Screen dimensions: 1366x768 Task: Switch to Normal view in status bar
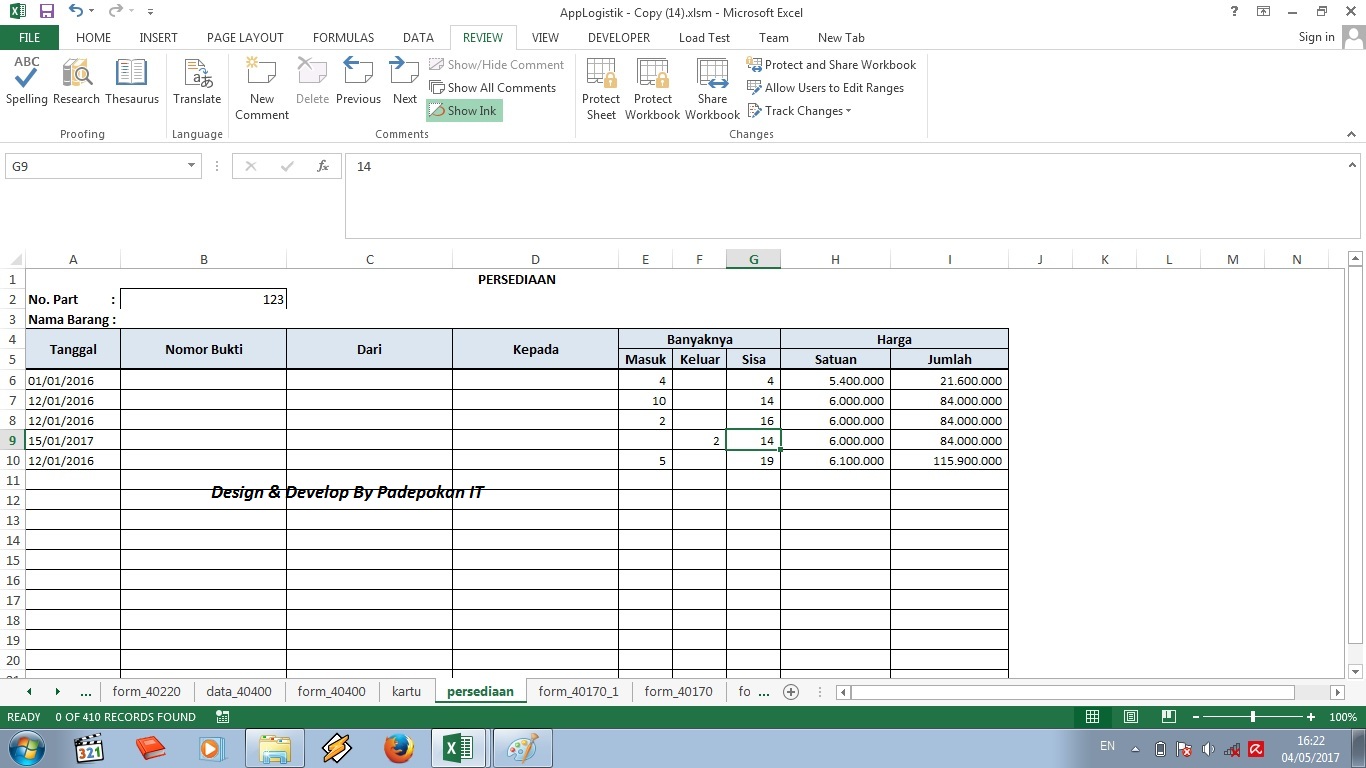pyautogui.click(x=1093, y=717)
